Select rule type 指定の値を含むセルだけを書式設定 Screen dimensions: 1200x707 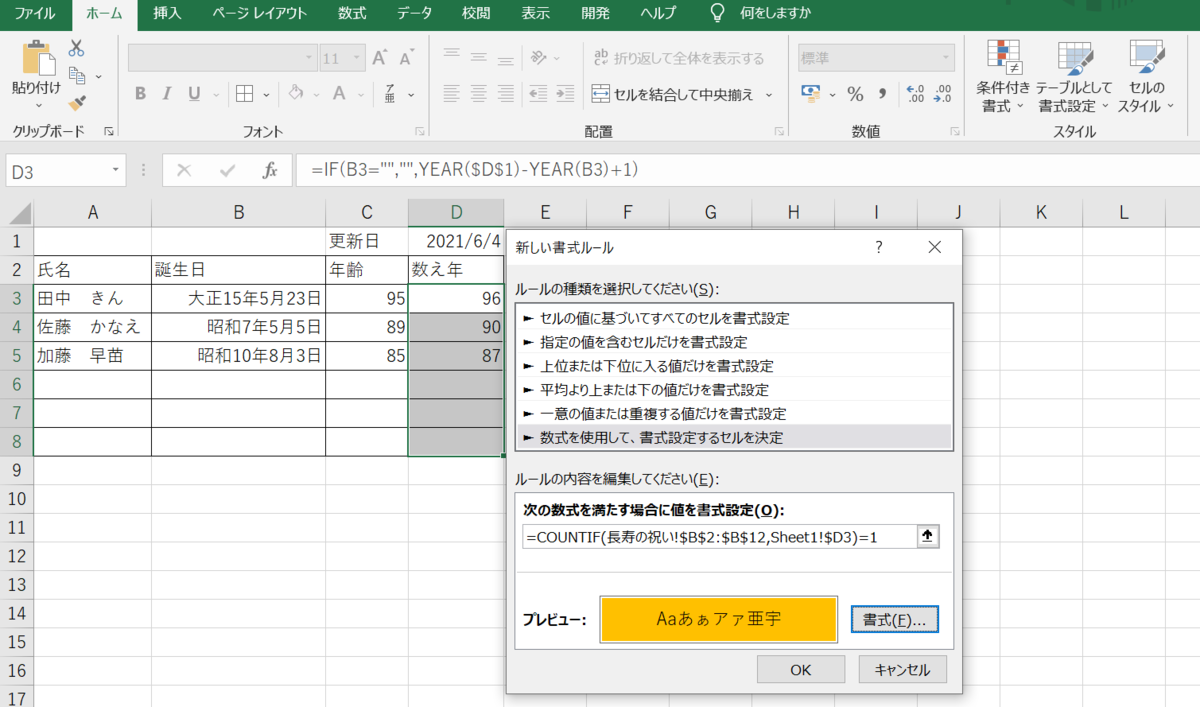coord(732,342)
